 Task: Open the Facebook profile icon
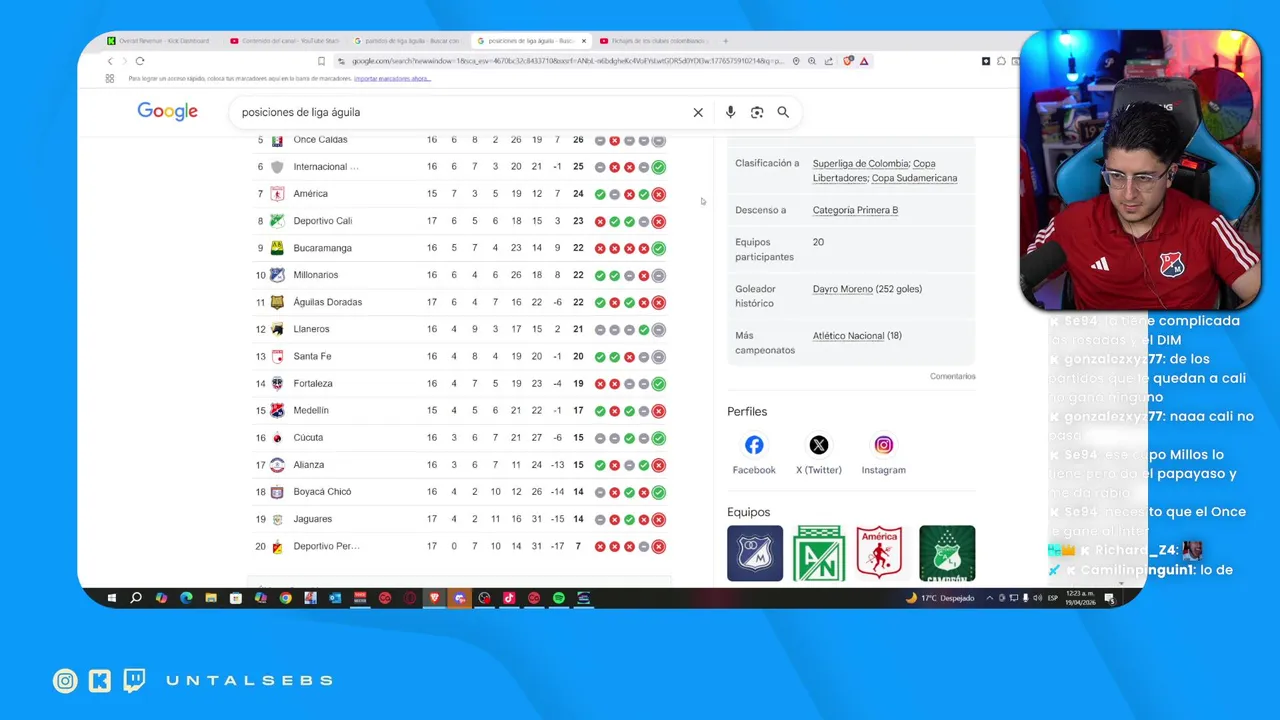coord(754,445)
